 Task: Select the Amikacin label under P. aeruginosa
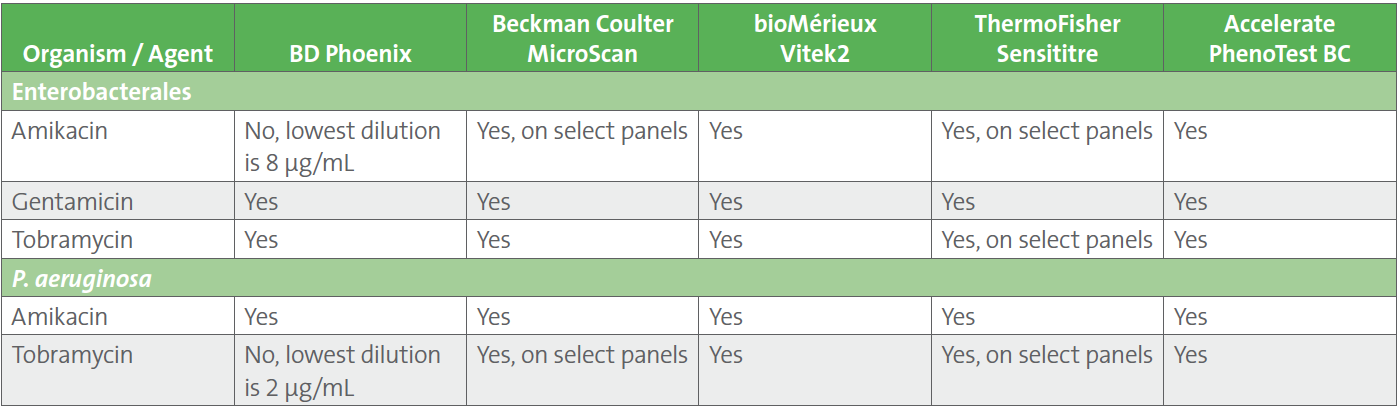[59, 317]
